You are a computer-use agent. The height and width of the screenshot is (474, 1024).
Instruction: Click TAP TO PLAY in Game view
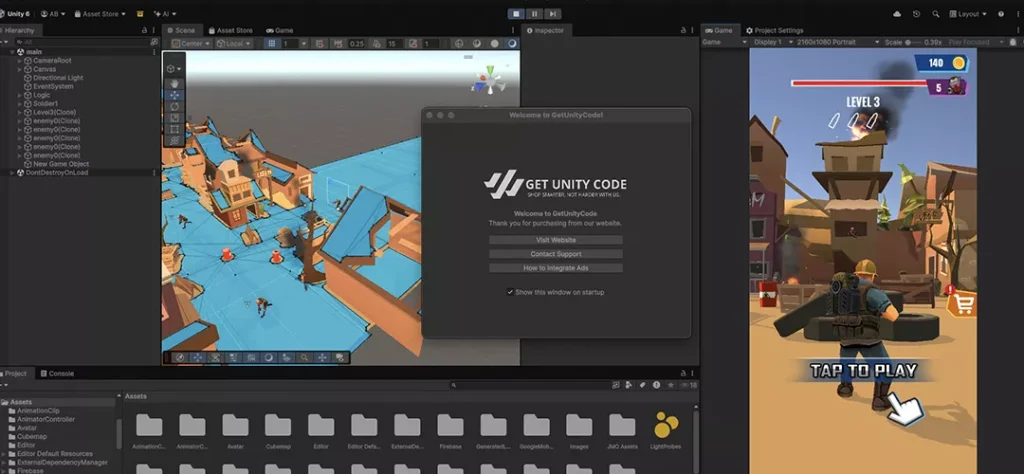point(863,371)
